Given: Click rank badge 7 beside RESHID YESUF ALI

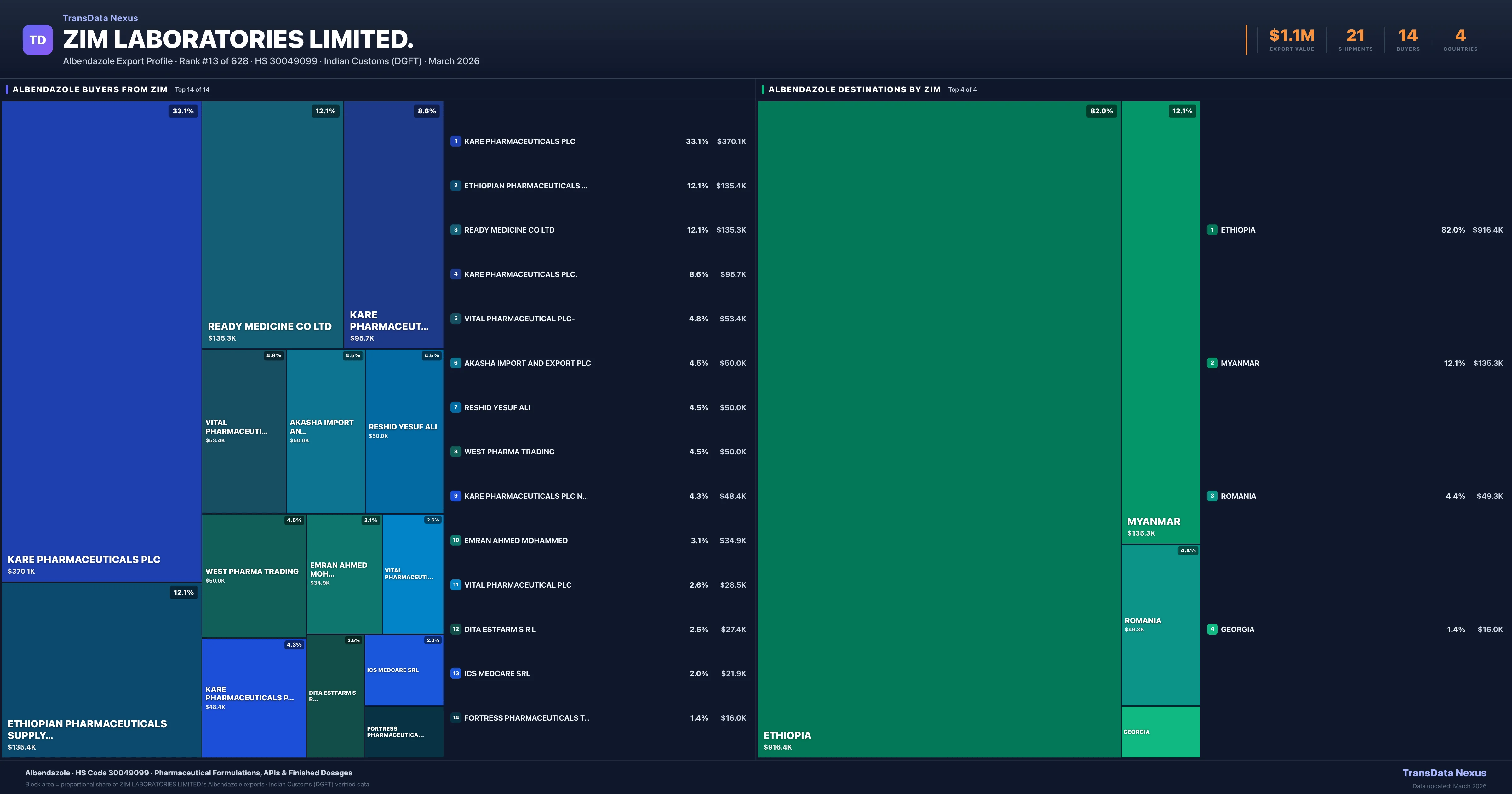Looking at the screenshot, I should pos(455,407).
